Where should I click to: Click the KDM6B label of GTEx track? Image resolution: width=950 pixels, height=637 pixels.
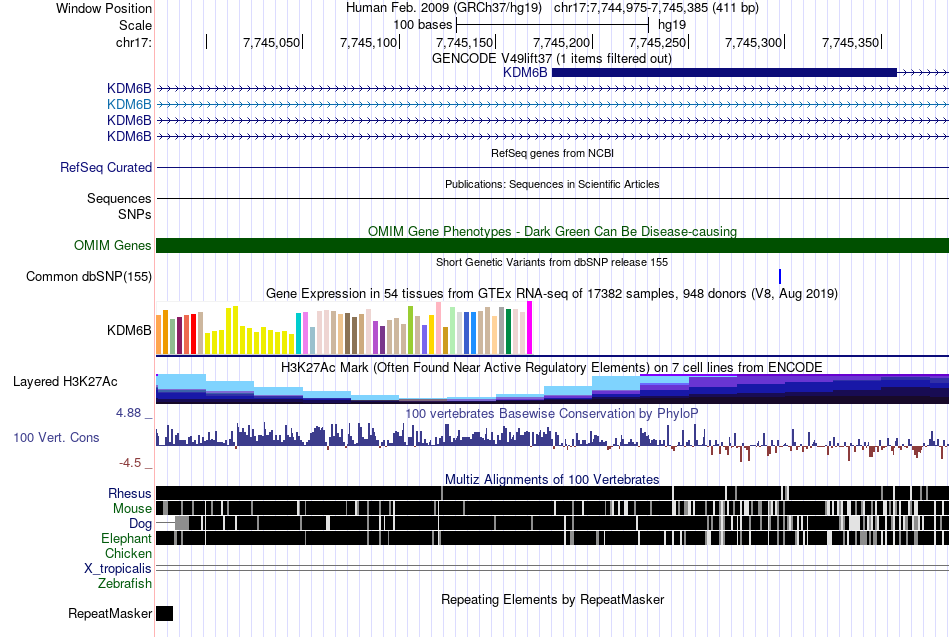click(x=129, y=330)
